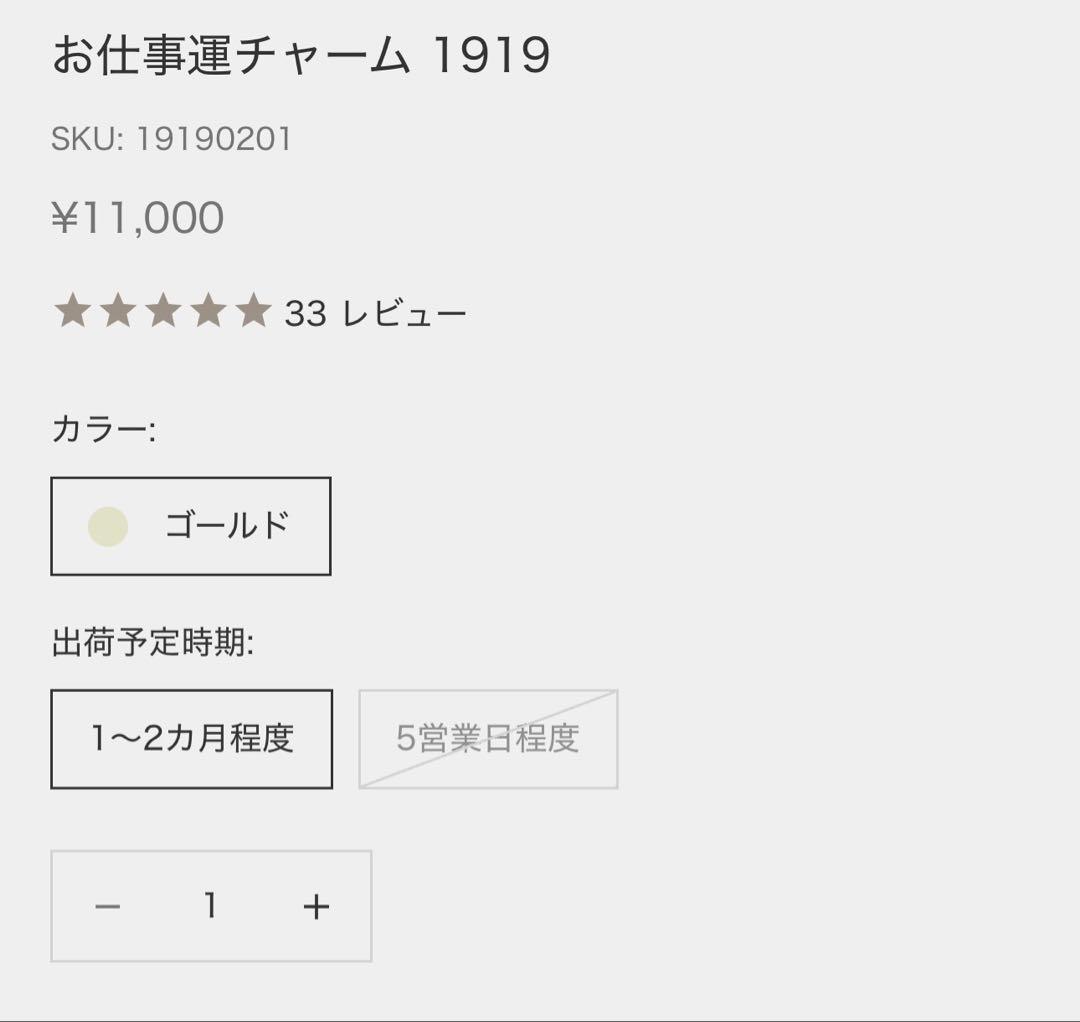
Task: Click the first rating star
Action: (x=74, y=311)
